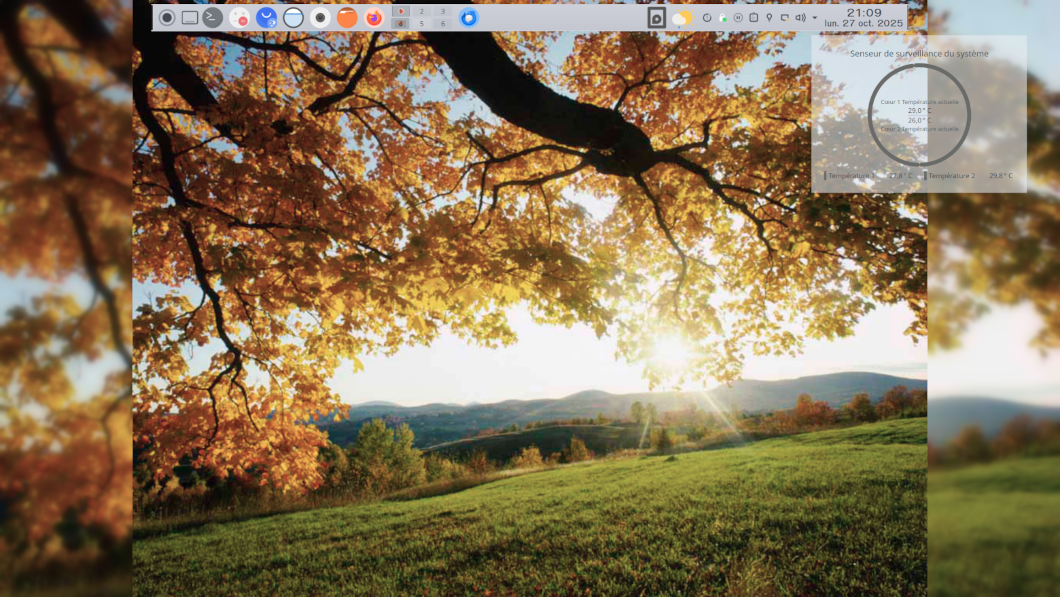Open the calculator app

coord(239,17)
